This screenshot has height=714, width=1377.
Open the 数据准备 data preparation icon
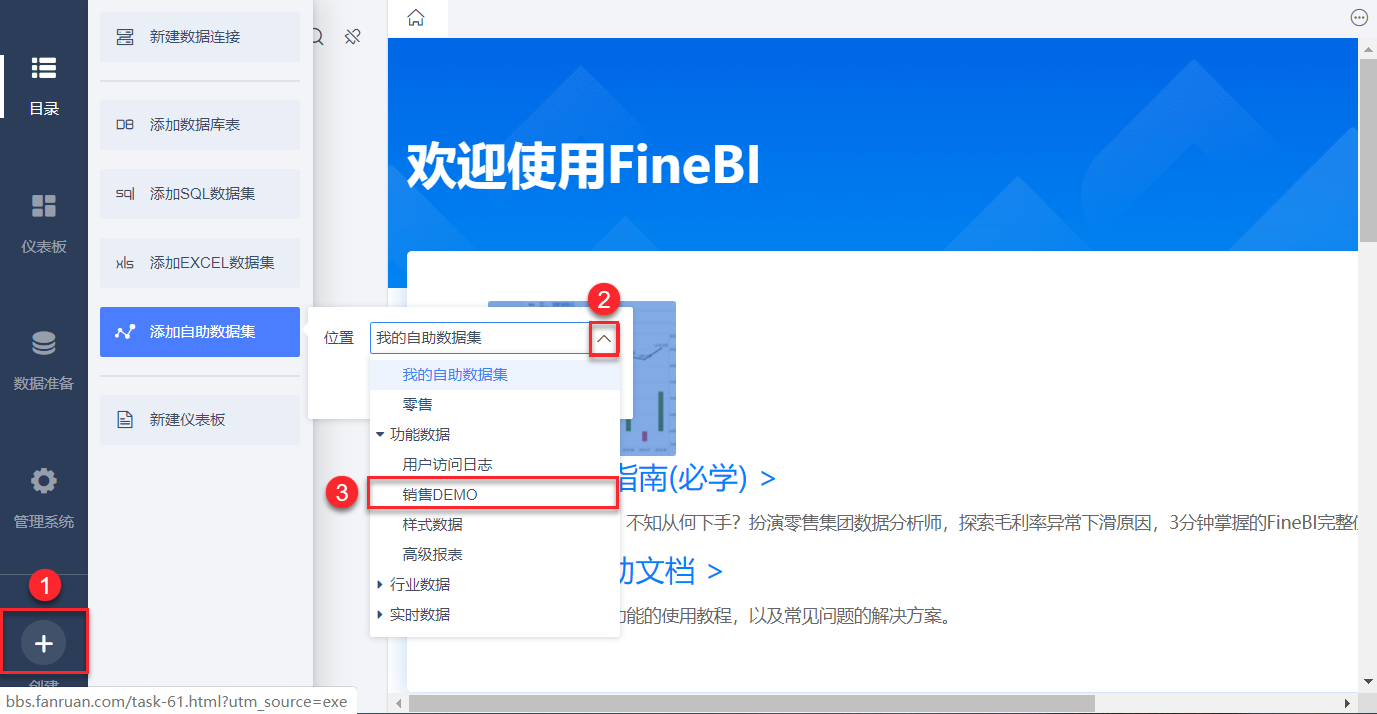pos(43,344)
